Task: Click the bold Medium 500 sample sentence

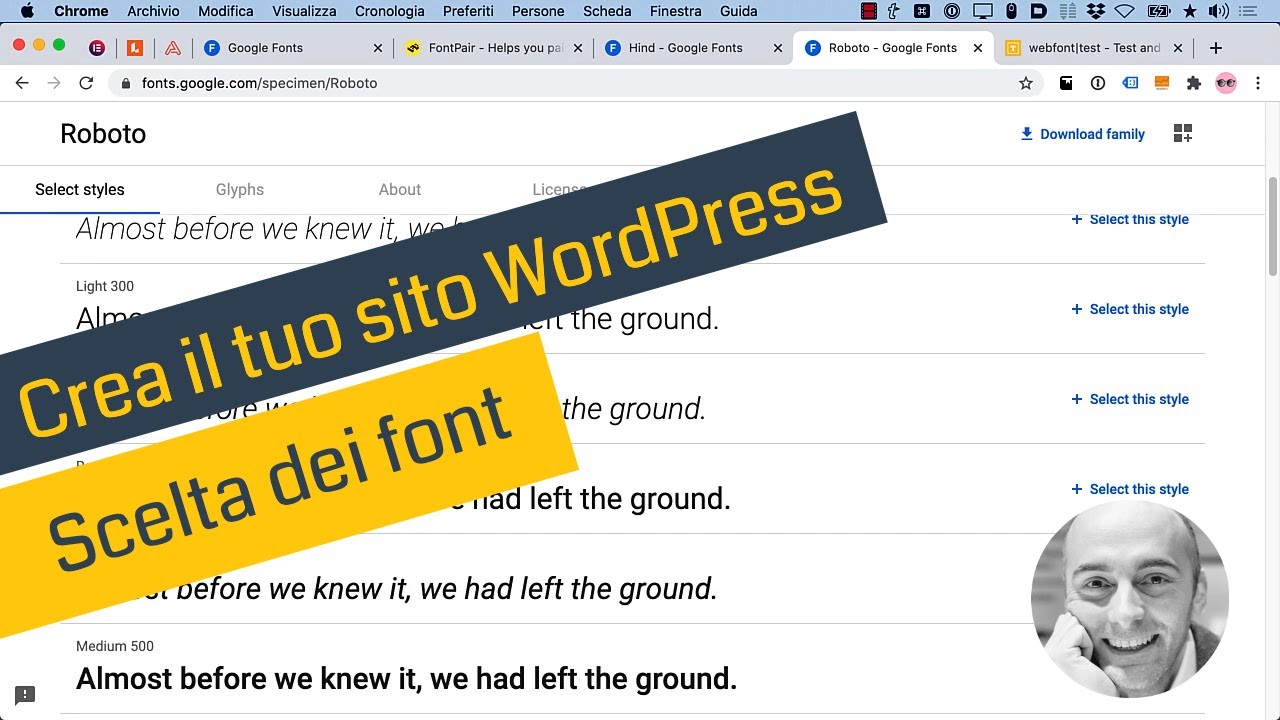Action: (407, 679)
